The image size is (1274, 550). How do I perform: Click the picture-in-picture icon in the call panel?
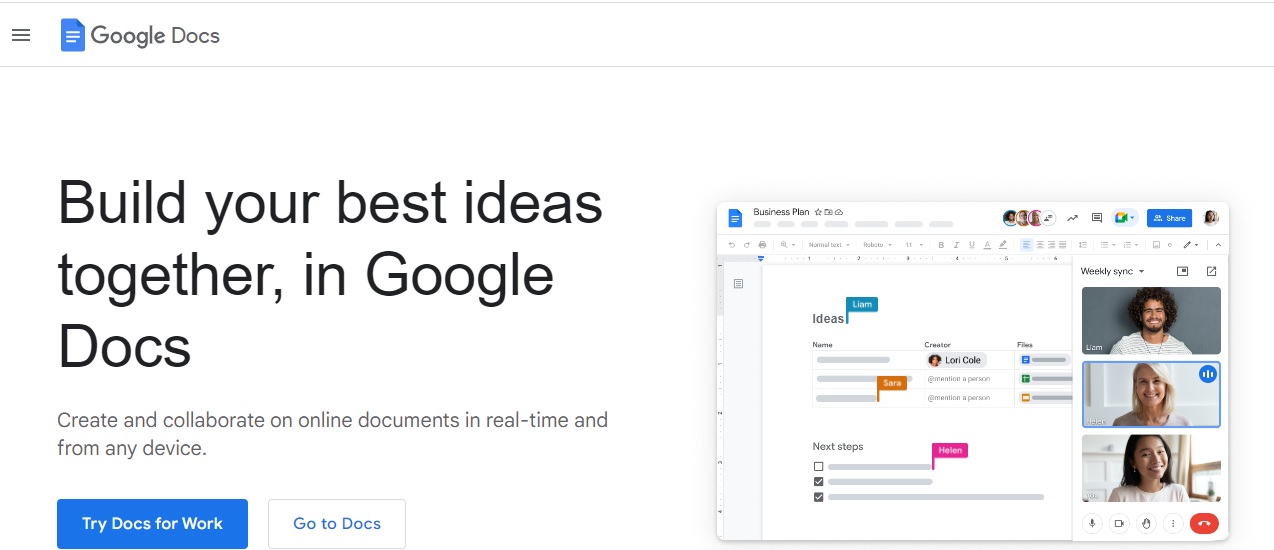tap(1182, 271)
